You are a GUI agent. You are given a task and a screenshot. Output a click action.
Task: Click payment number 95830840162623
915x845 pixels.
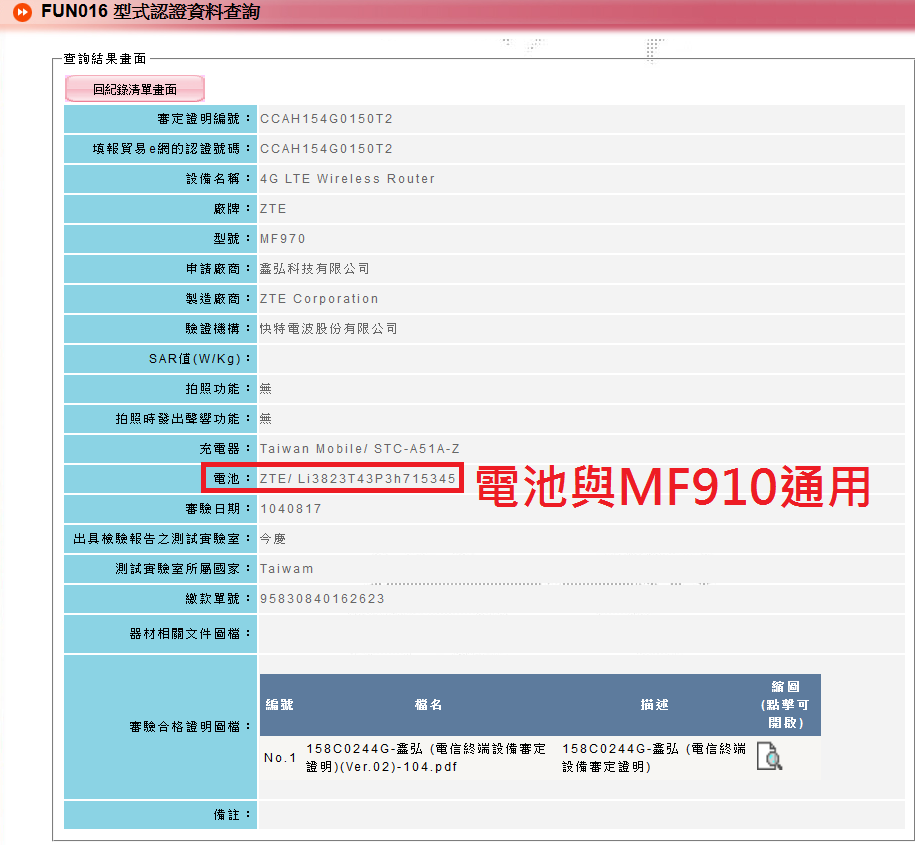pyautogui.click(x=322, y=599)
